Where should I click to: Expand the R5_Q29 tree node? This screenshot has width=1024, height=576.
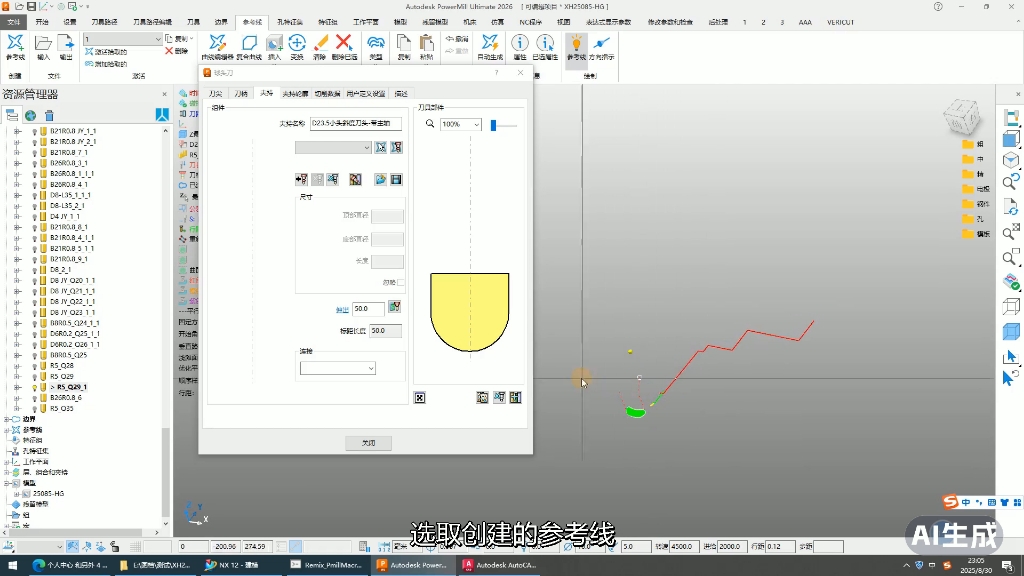[x=17, y=377]
